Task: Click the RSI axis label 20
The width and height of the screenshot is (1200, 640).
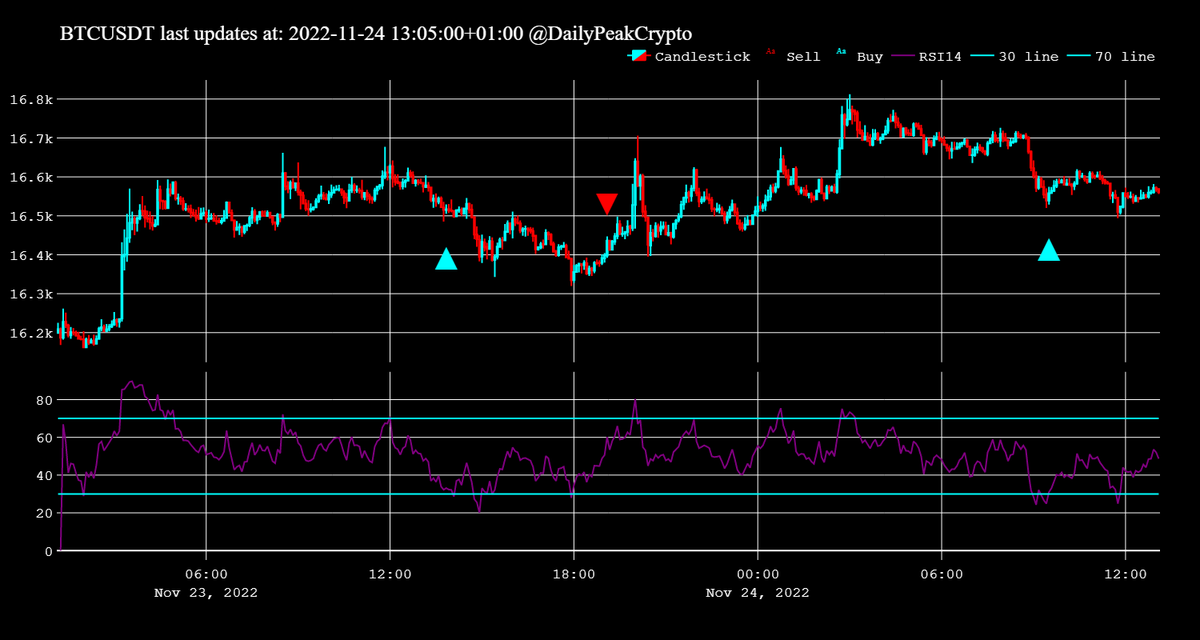Action: click(44, 514)
